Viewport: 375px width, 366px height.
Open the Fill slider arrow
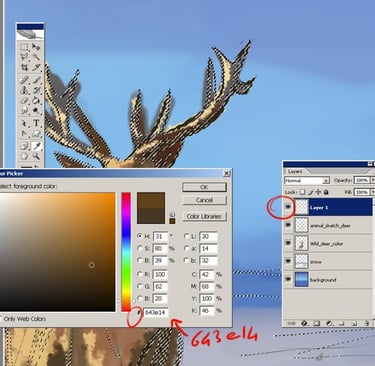pos(373,192)
